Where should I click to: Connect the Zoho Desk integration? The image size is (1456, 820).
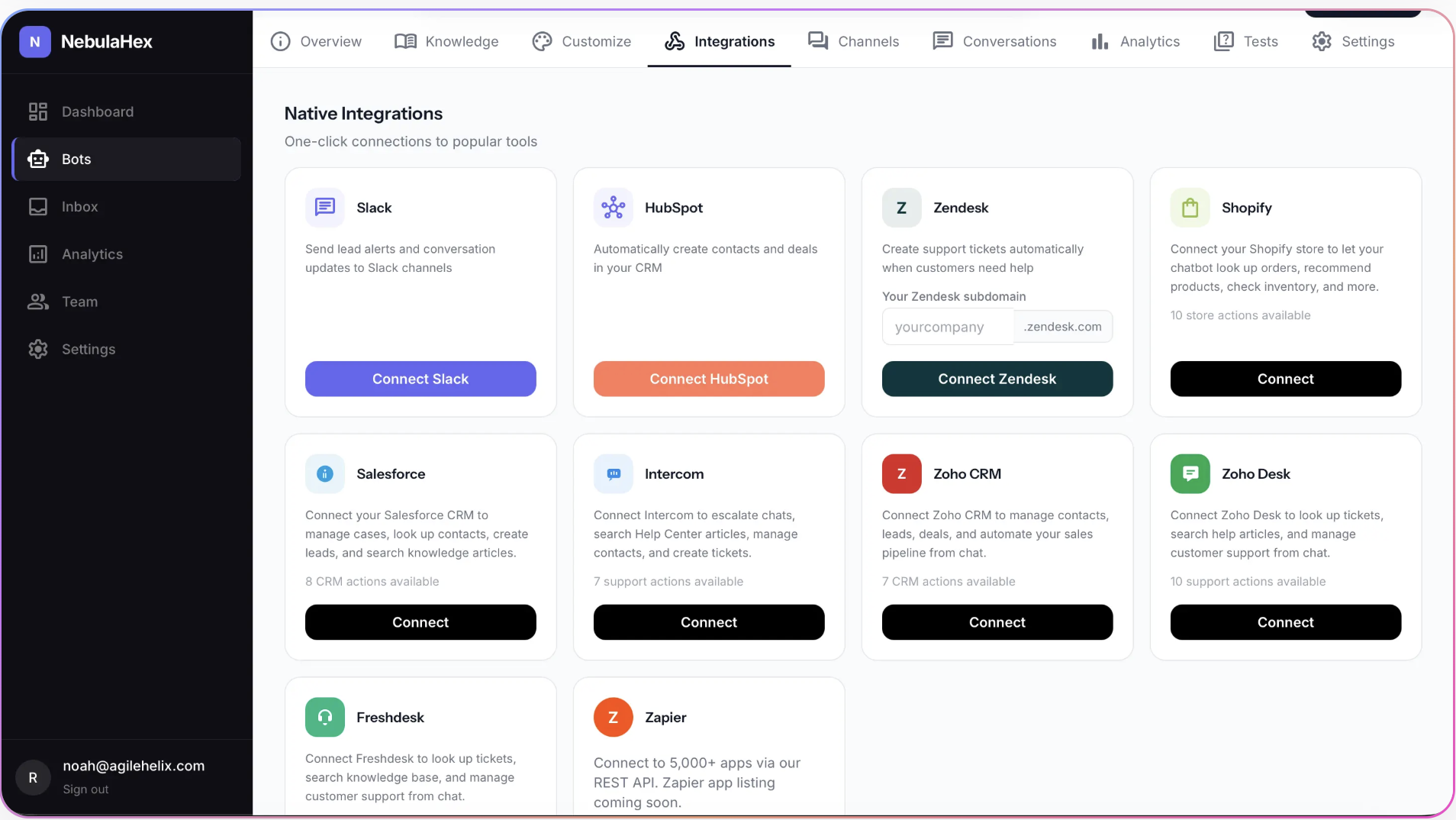1286,622
